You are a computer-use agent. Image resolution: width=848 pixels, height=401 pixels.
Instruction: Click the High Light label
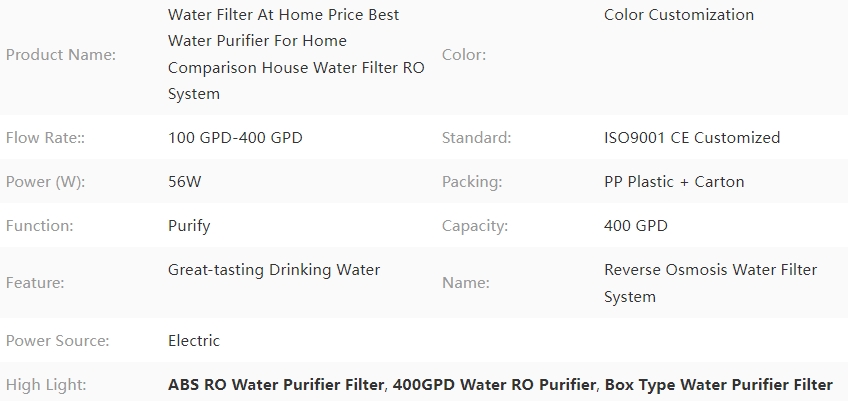tap(46, 385)
